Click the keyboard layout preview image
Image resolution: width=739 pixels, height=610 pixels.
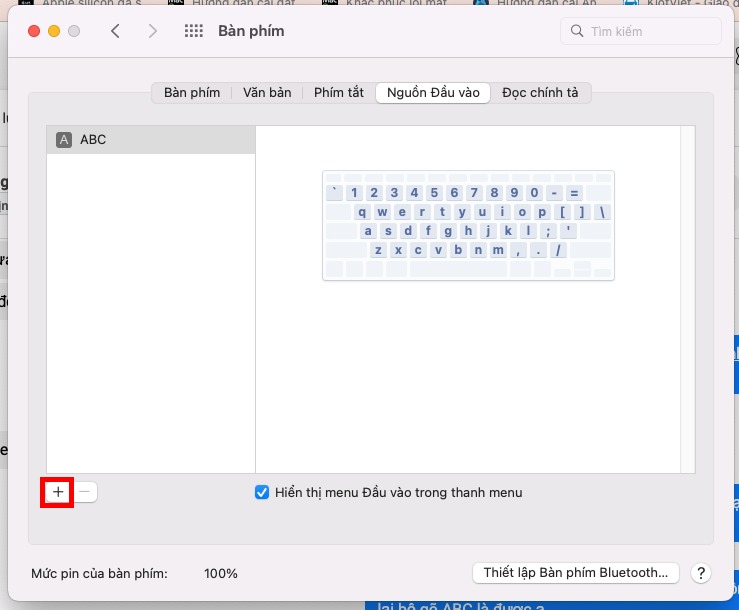[x=468, y=225]
